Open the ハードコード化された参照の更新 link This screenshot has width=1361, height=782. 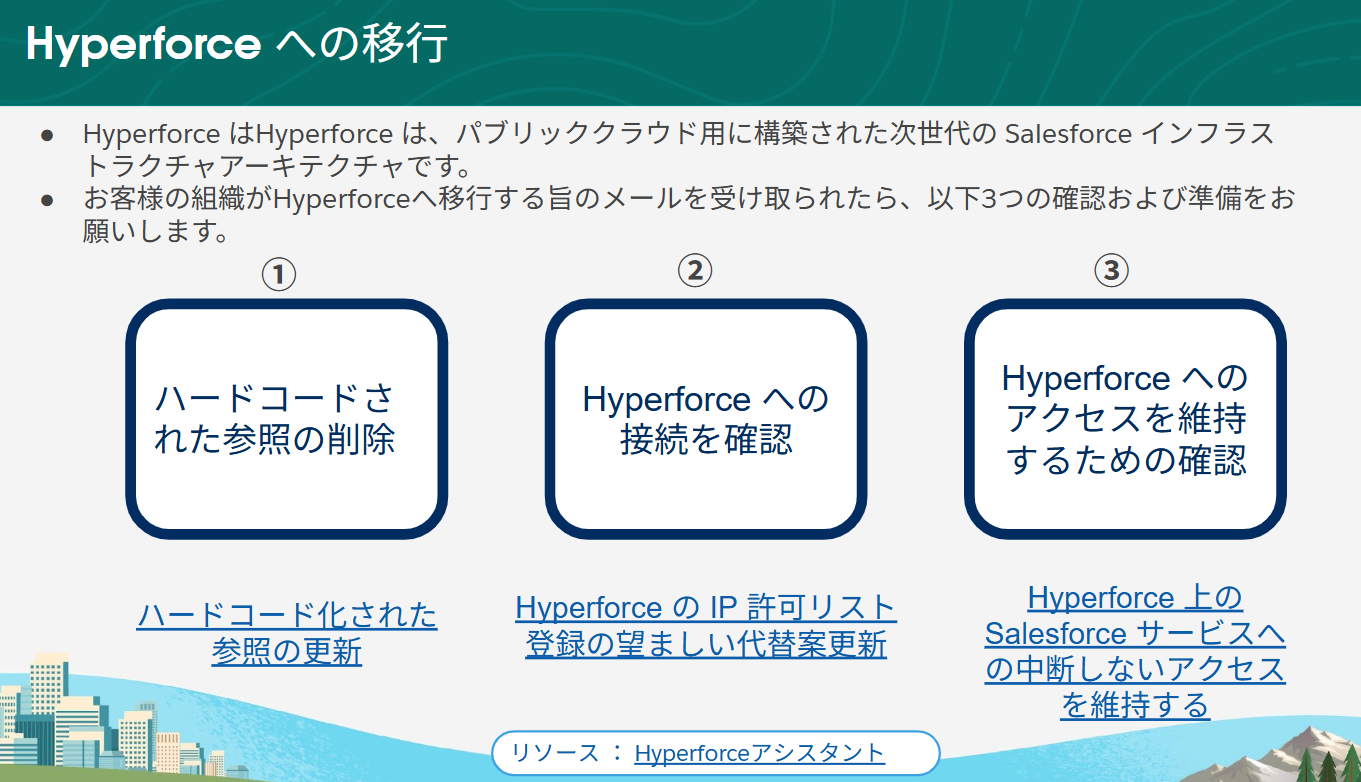[287, 632]
